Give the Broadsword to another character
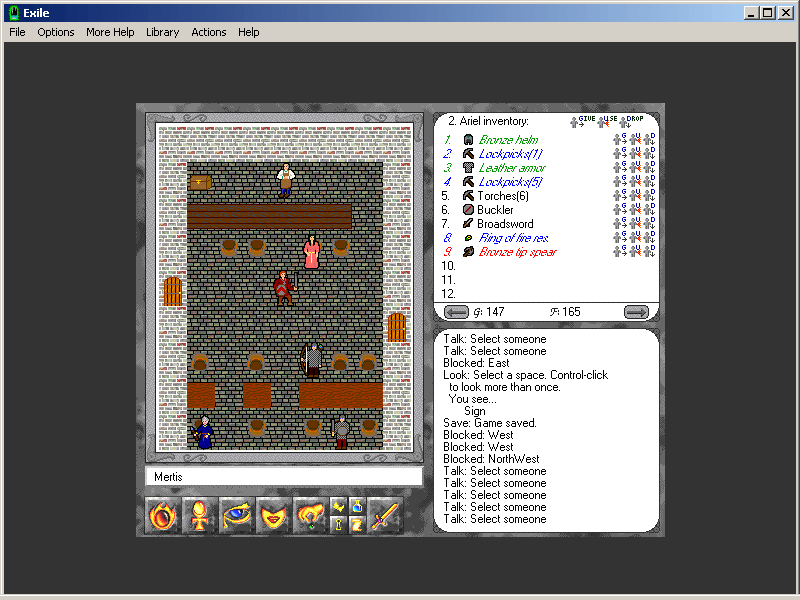Screen dimensions: 800x600 pos(619,223)
